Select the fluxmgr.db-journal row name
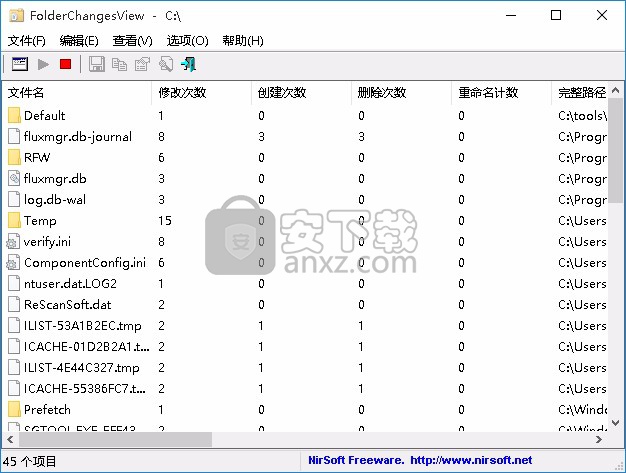 [78, 137]
